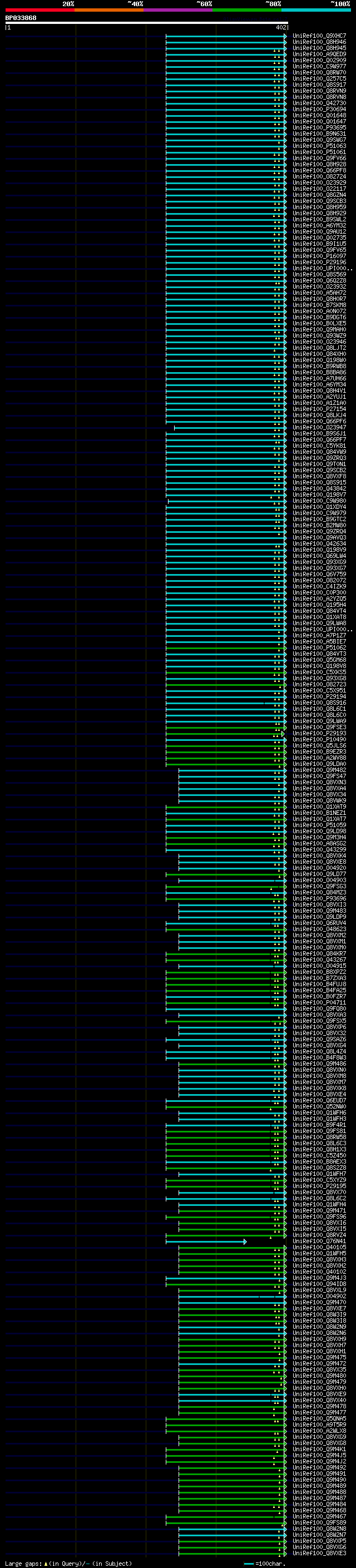Click alignment bar of UniRef100_Q9M482
Image resolution: width=356 pixels, height=1568 pixels.
[x=232, y=770]
